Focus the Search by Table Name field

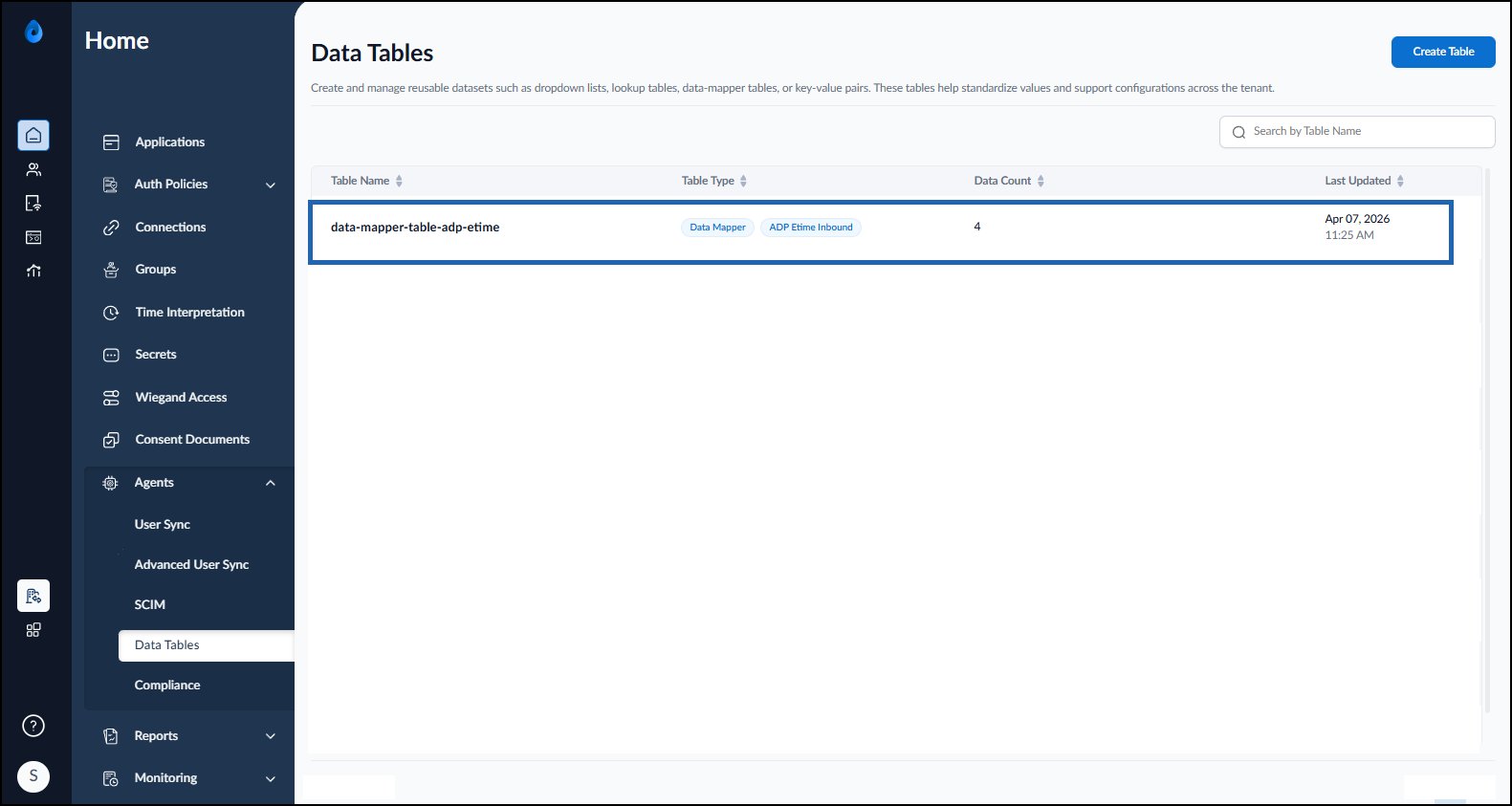click(1357, 132)
